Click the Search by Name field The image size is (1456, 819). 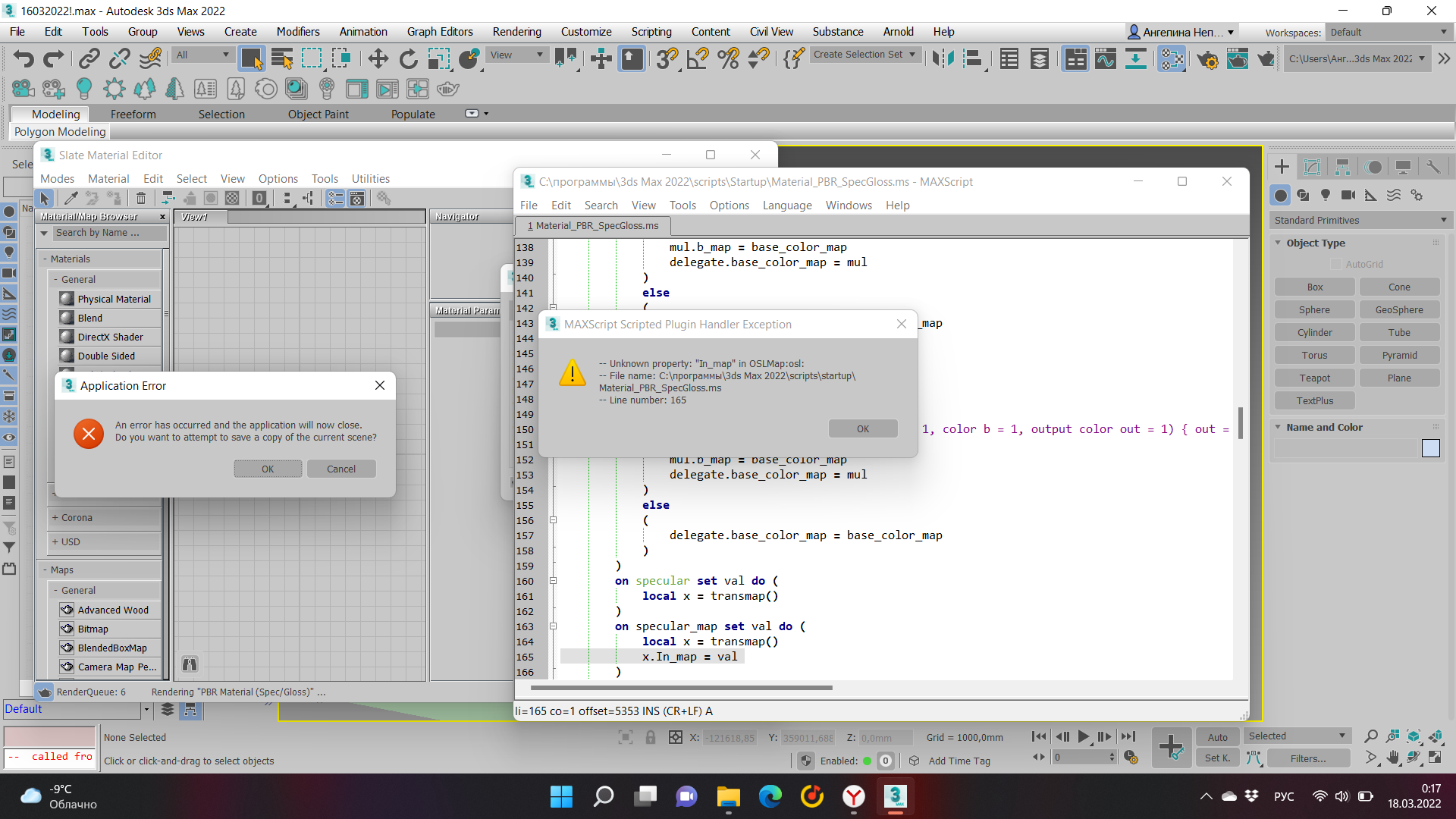click(108, 233)
